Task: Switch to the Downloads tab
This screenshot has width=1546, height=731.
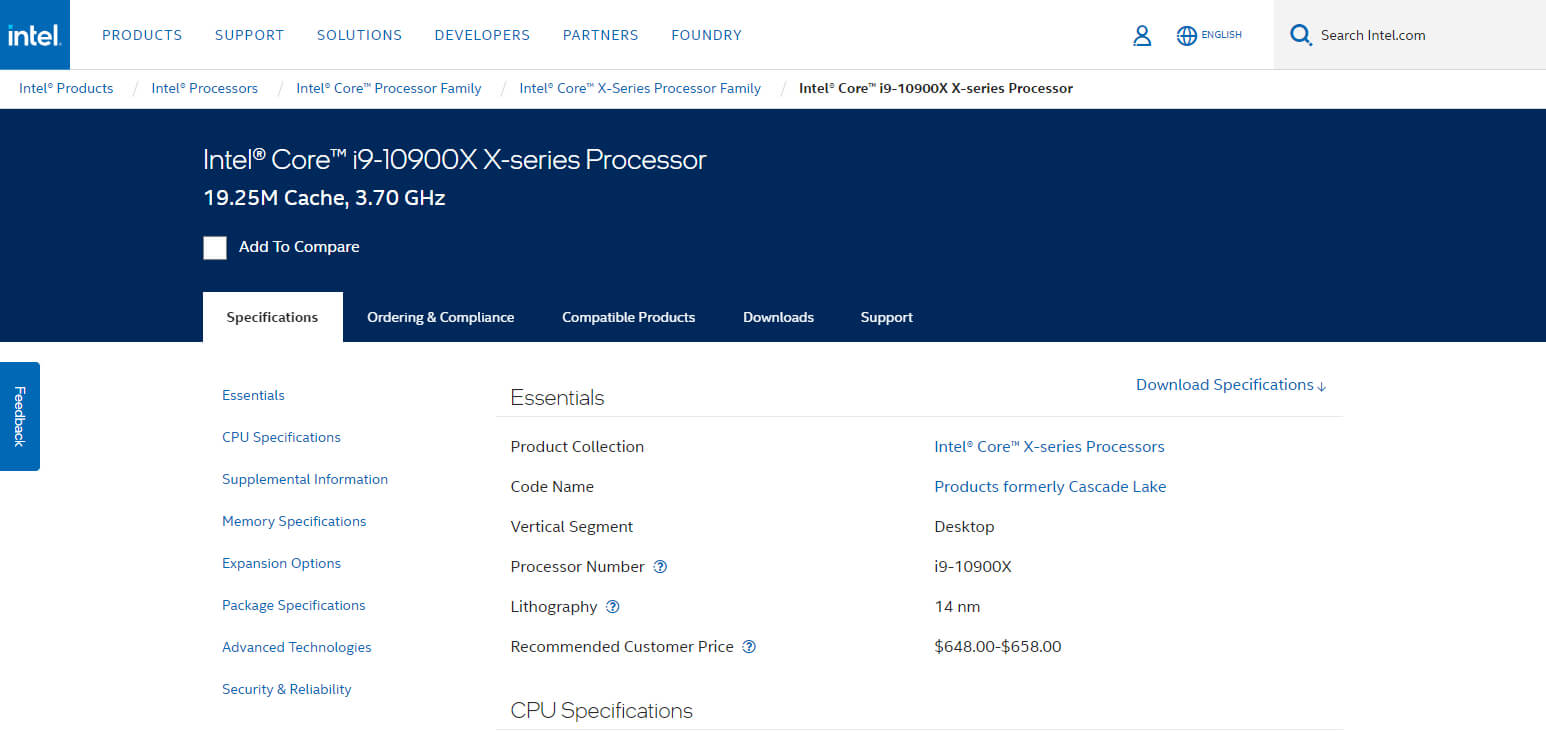Action: (778, 317)
